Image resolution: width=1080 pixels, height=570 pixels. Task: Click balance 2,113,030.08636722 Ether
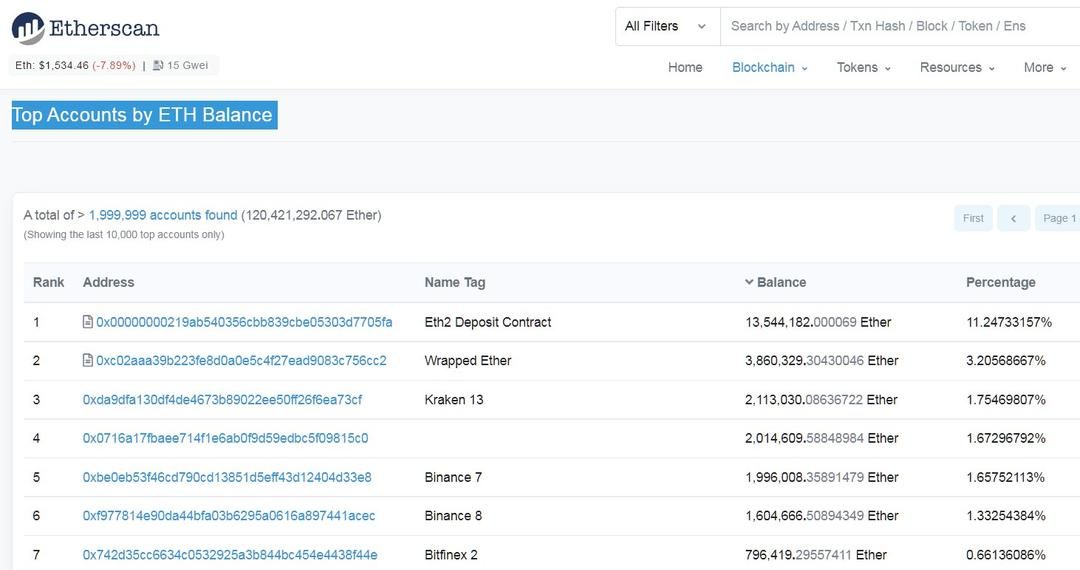[821, 399]
